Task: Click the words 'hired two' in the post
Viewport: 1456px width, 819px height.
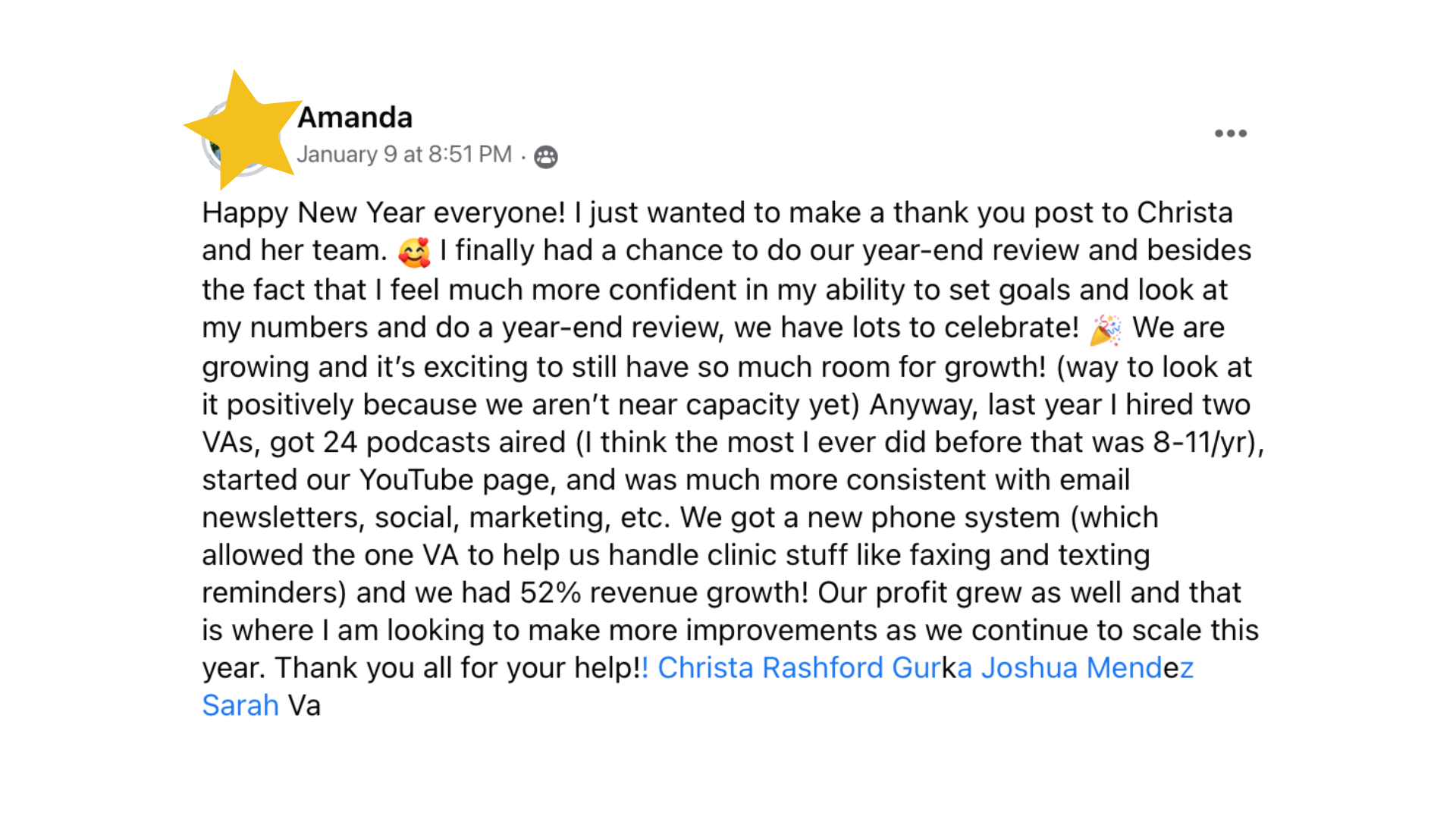Action: pos(1188,405)
